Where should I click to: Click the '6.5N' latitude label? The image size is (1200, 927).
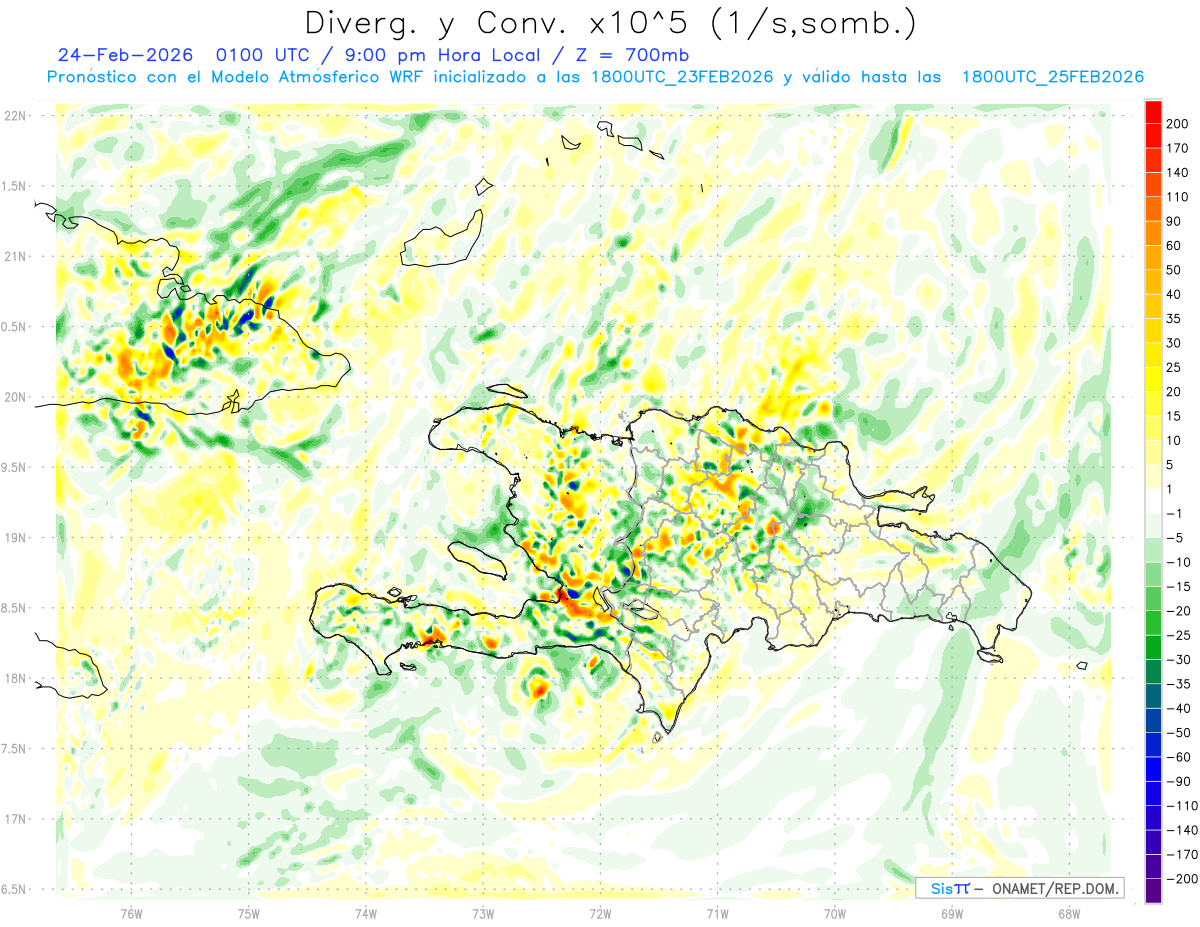click(x=13, y=889)
